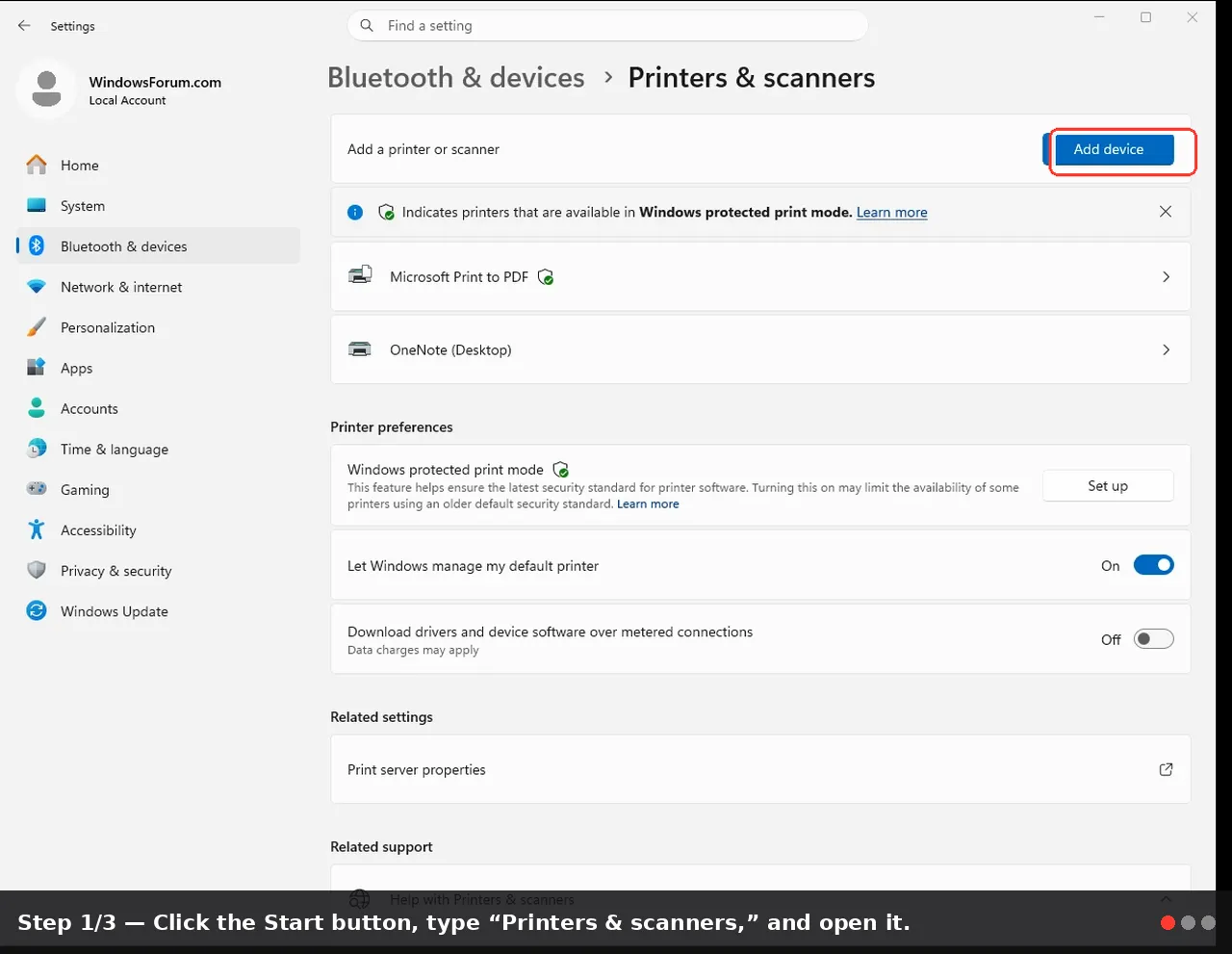
Task: Select the Gaming controller icon
Action: point(37,489)
